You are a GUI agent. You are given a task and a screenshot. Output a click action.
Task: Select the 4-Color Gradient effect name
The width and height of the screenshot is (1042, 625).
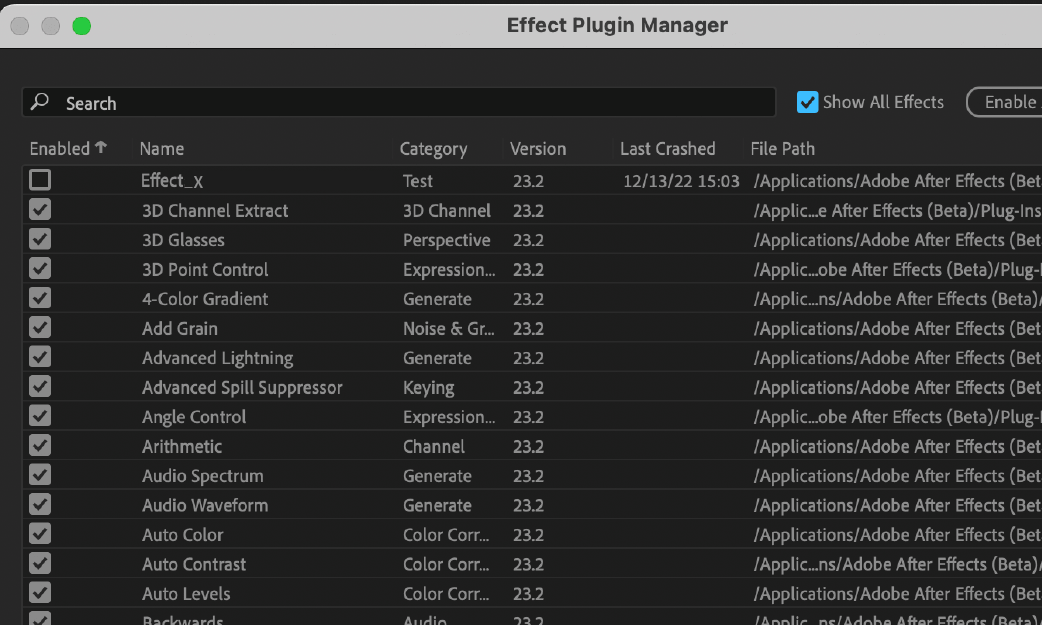(x=205, y=299)
